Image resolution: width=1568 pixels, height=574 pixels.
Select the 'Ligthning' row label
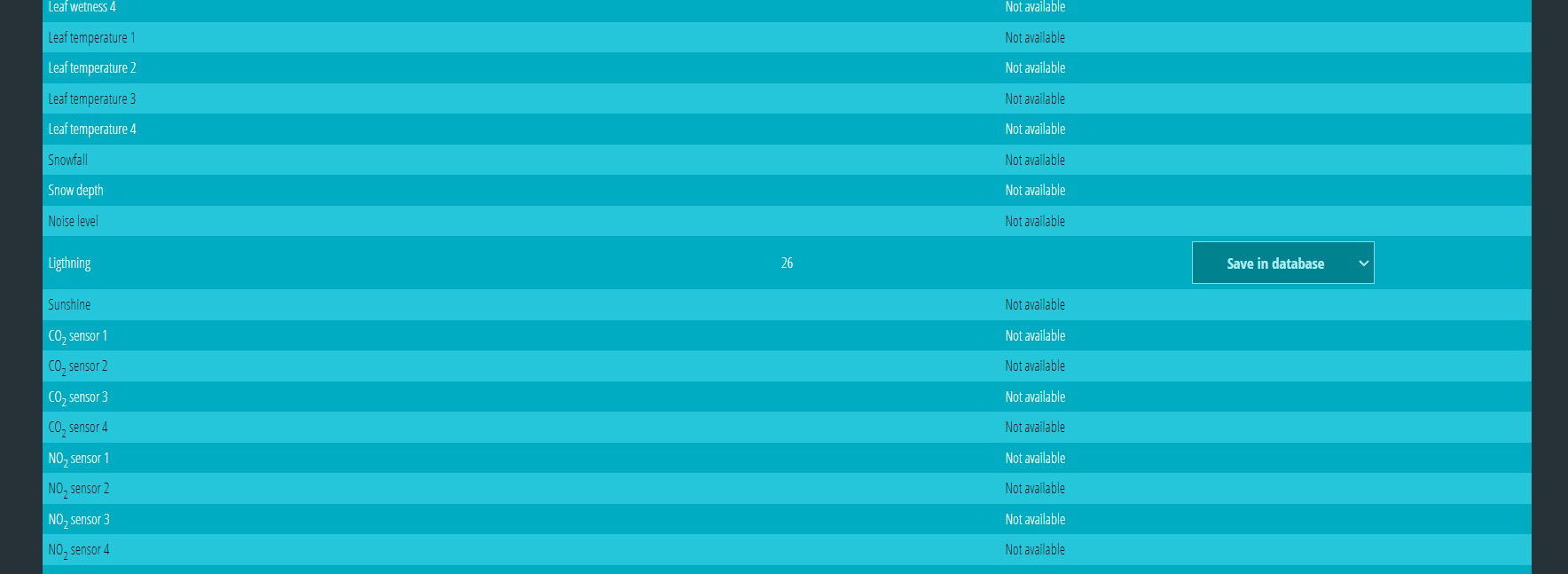[69, 263]
